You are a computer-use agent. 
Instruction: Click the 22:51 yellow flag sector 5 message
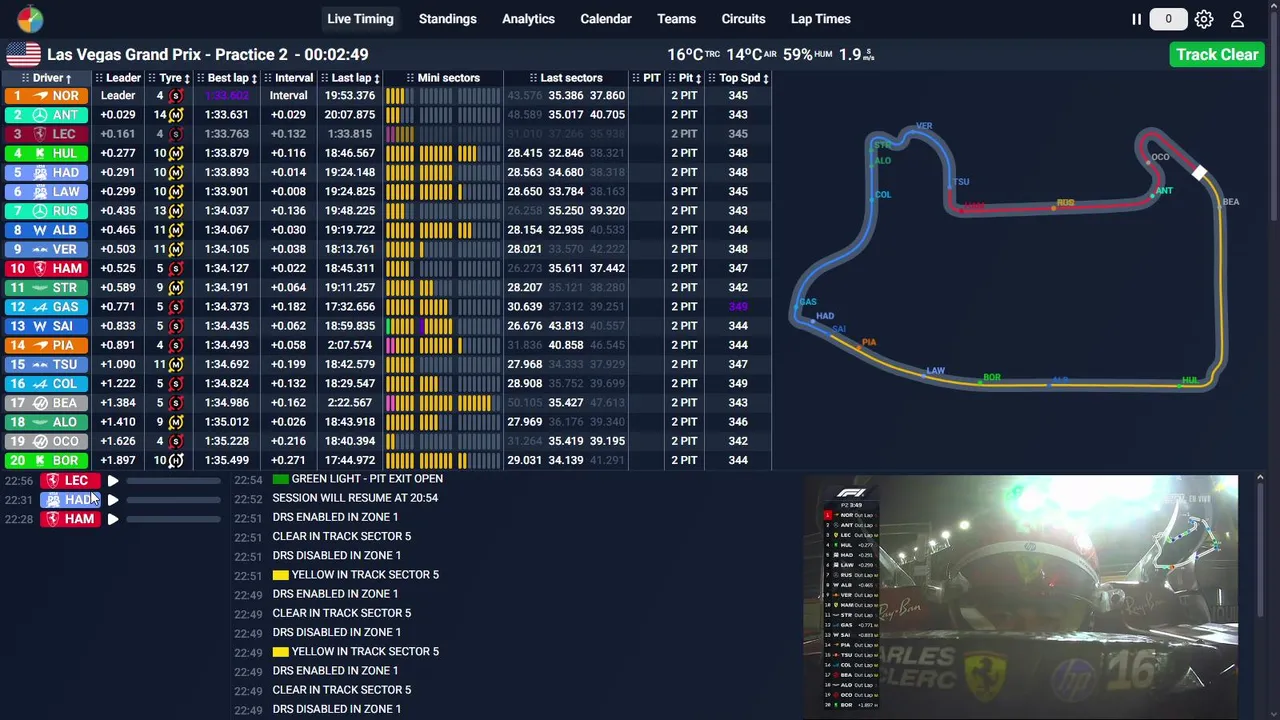click(355, 575)
